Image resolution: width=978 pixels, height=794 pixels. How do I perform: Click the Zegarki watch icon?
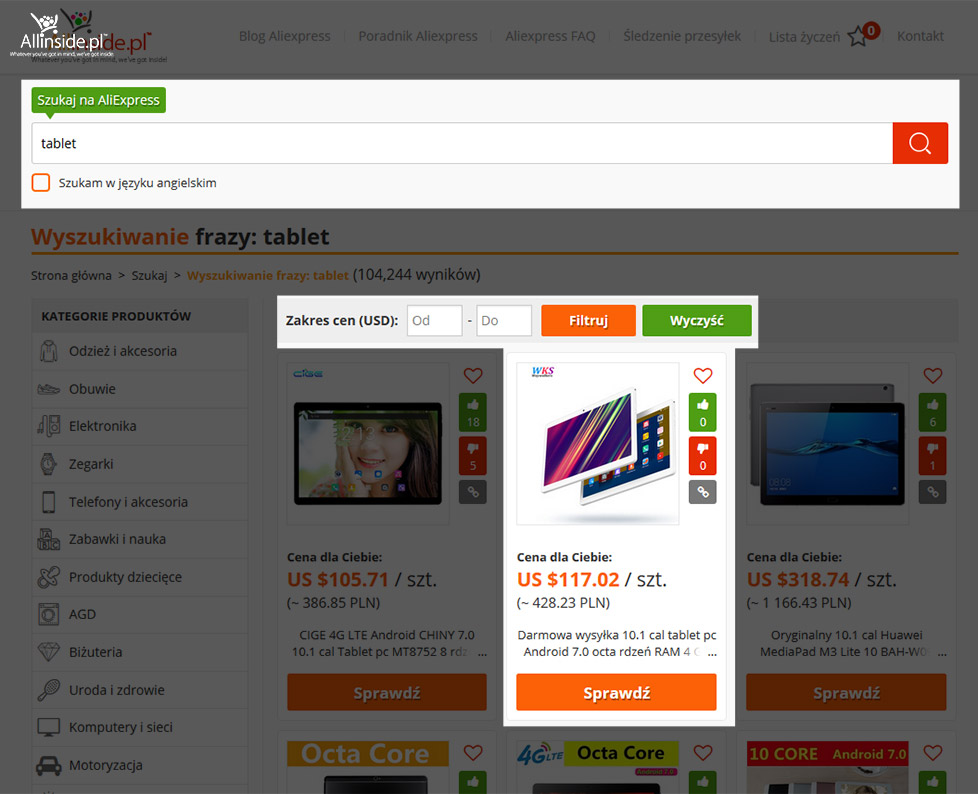coord(48,464)
